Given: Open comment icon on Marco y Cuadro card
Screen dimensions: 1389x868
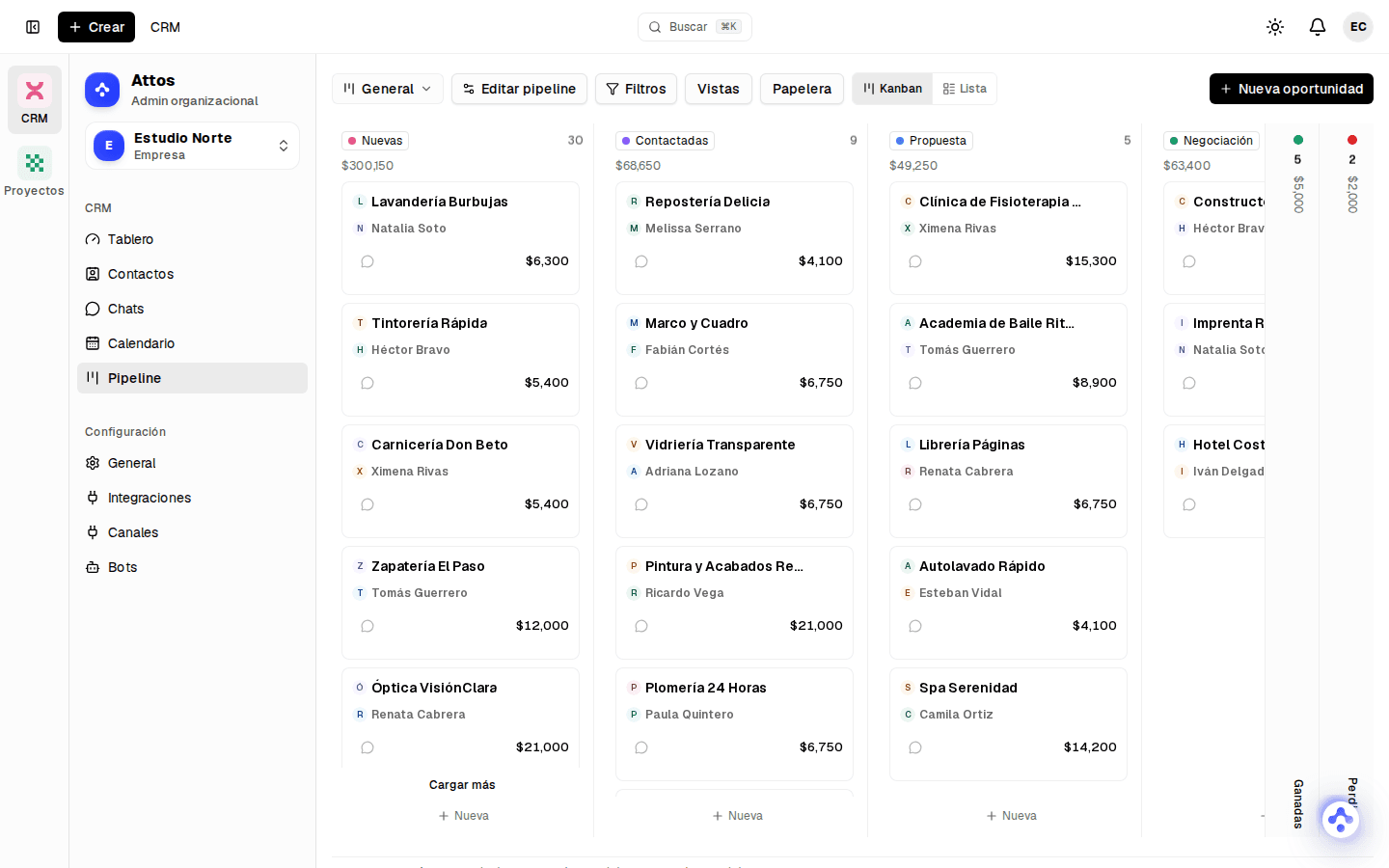Looking at the screenshot, I should [x=641, y=383].
